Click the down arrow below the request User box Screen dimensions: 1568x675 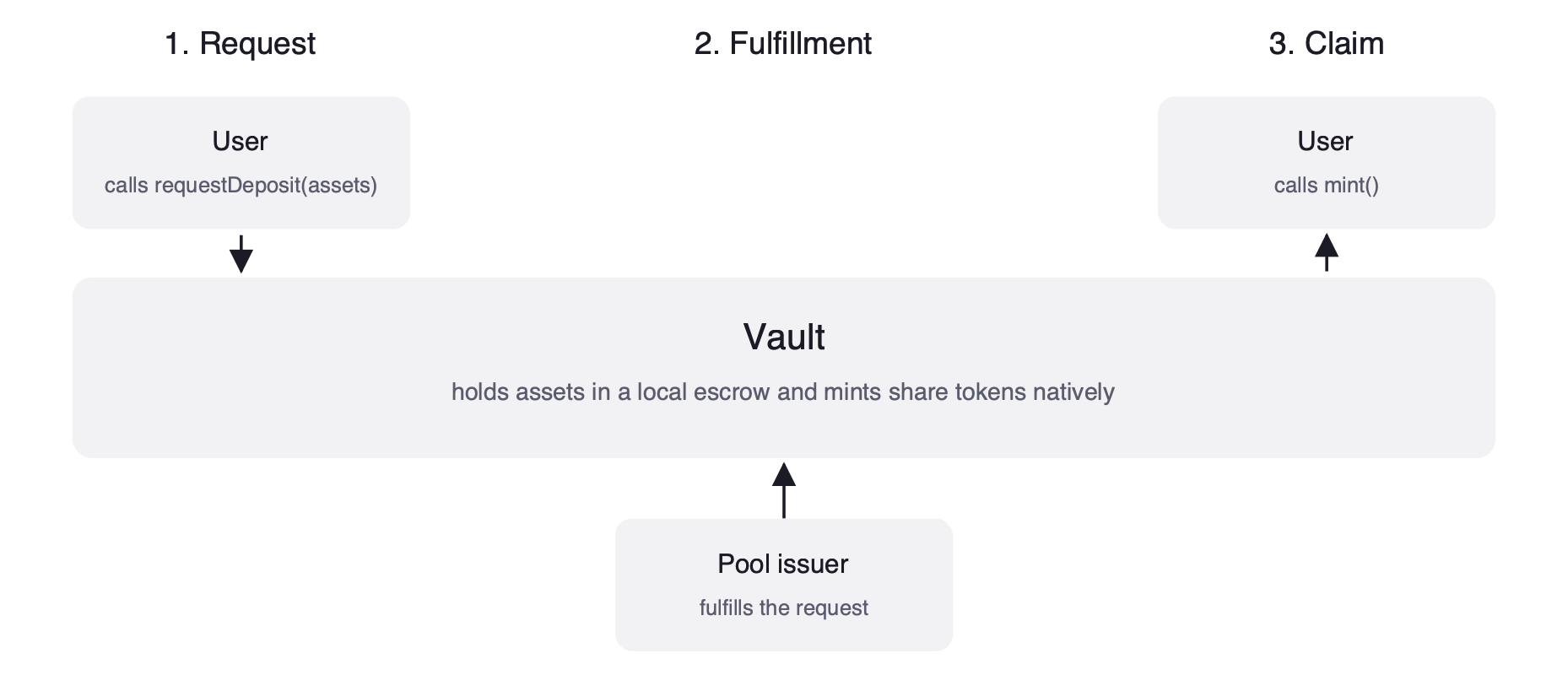coord(241,254)
